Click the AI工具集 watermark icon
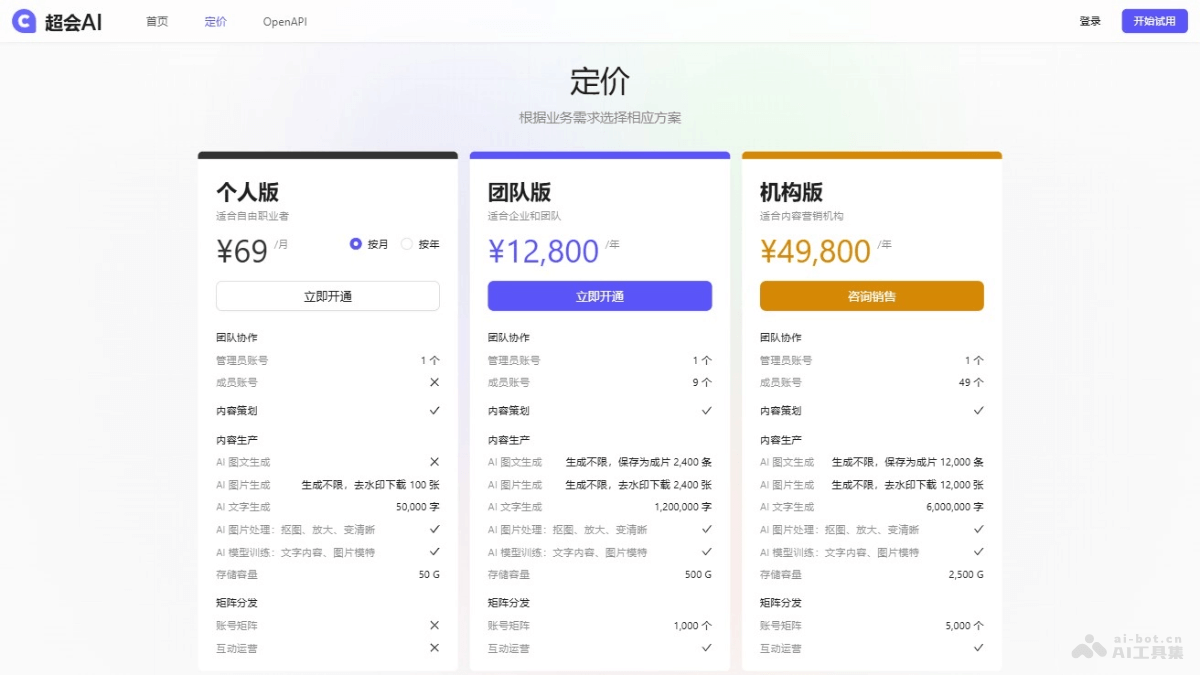Image resolution: width=1200 pixels, height=675 pixels. click(1087, 644)
